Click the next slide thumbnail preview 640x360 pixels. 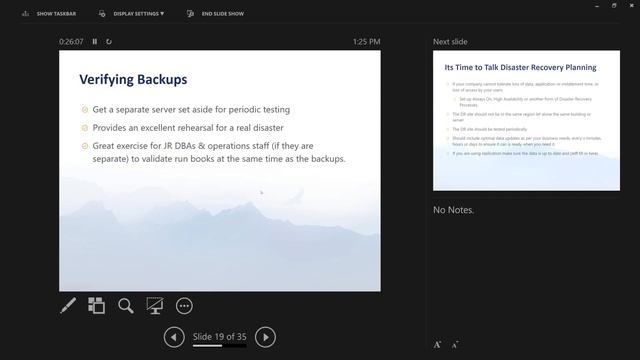coord(526,120)
